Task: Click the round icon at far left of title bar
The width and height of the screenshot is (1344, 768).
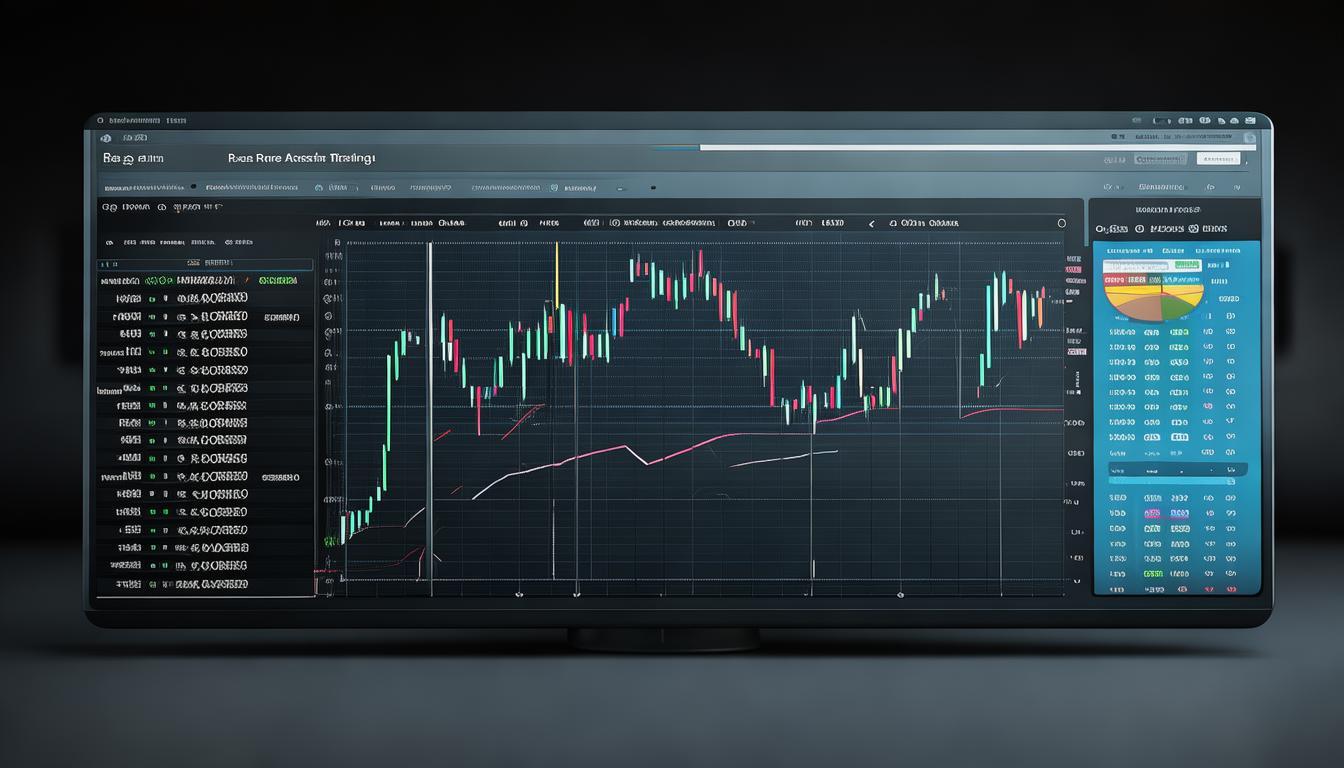Action: [99, 120]
